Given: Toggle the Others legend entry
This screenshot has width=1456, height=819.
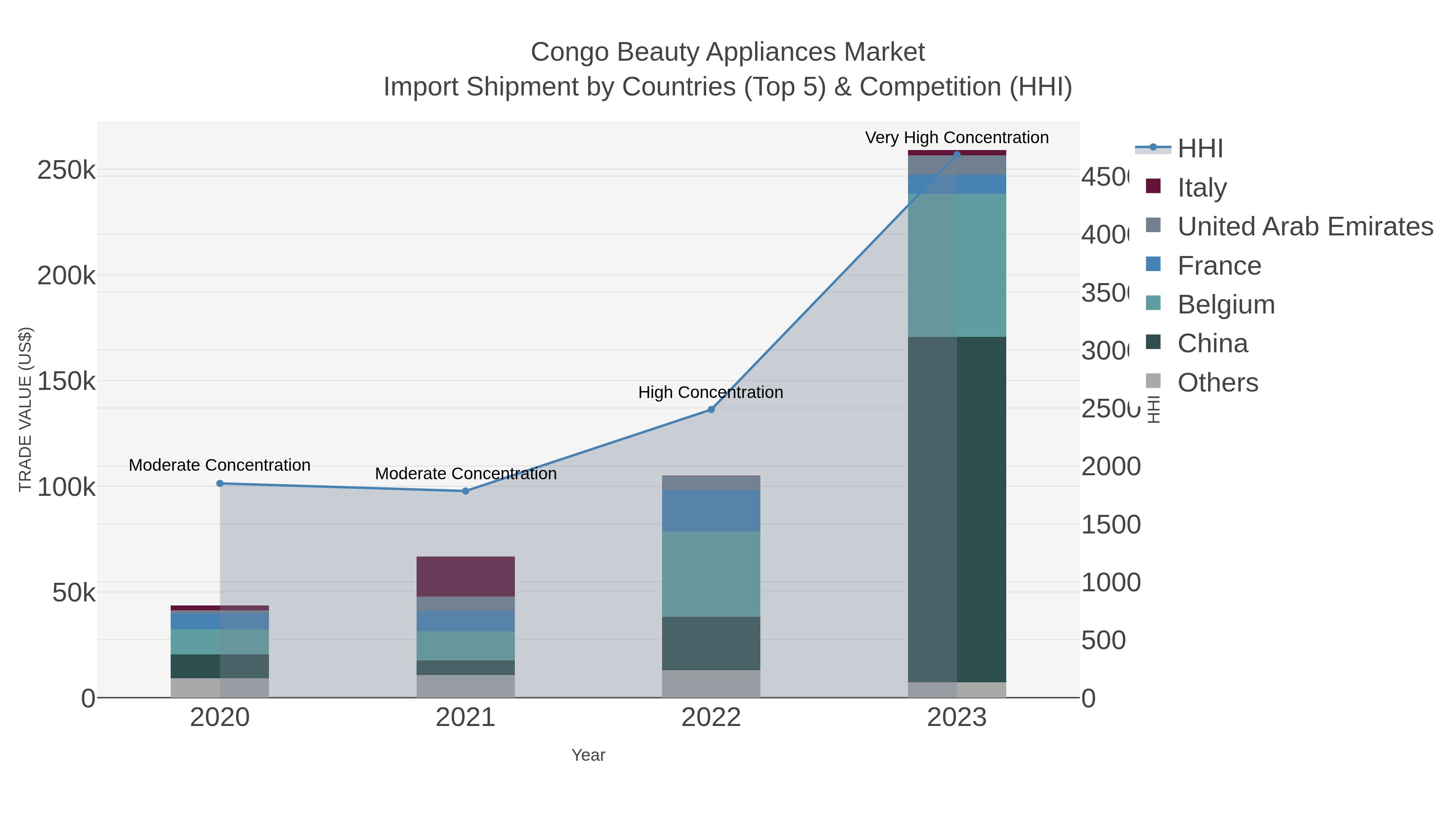Looking at the screenshot, I should [x=1202, y=382].
